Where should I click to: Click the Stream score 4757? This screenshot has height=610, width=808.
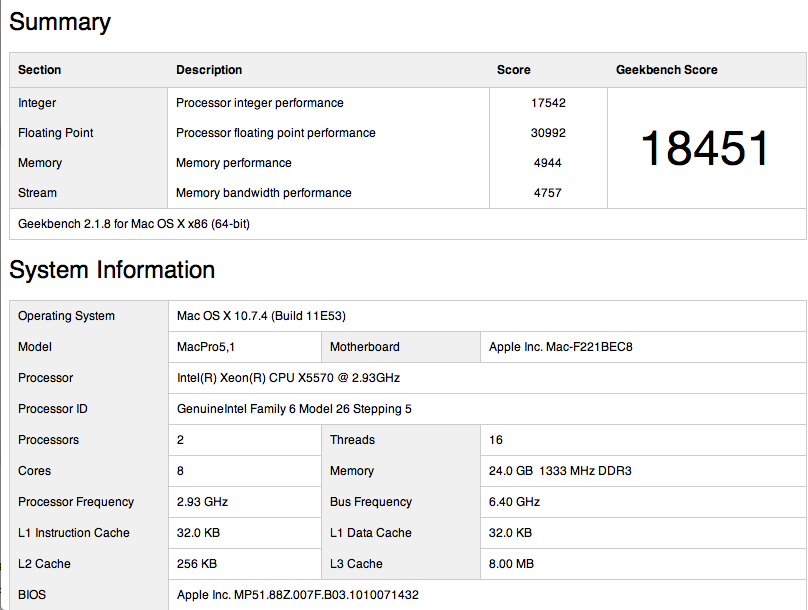point(548,193)
